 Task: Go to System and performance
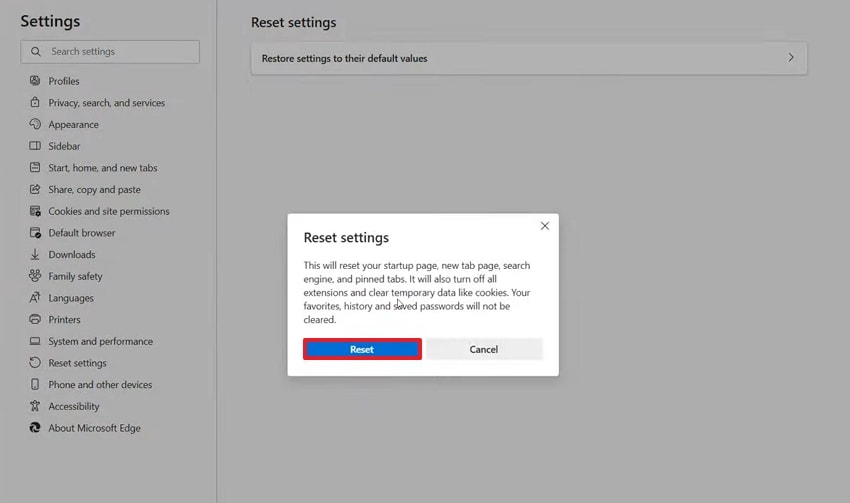(101, 341)
